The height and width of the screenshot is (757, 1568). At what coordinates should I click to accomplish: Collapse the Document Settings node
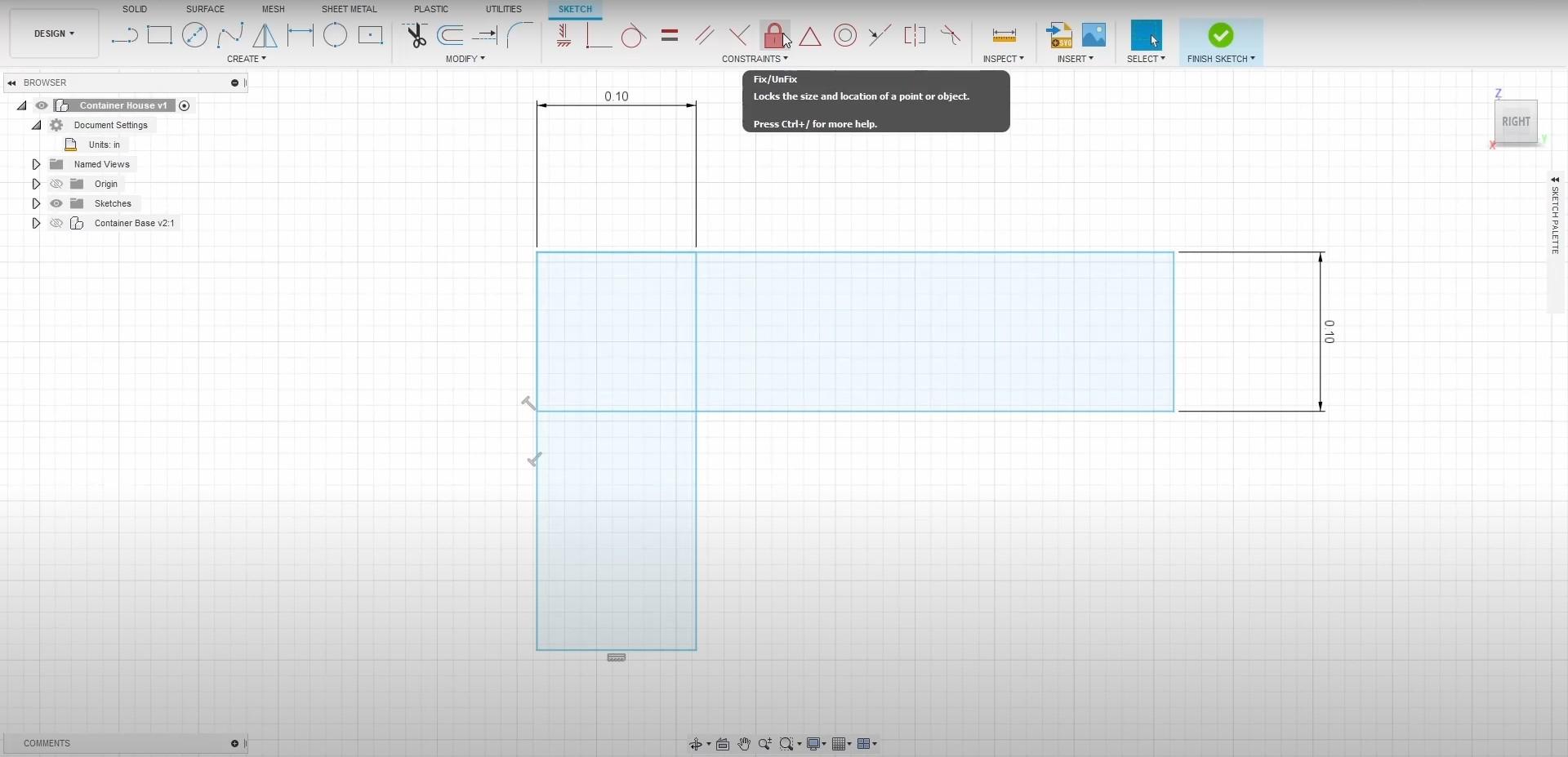point(37,125)
